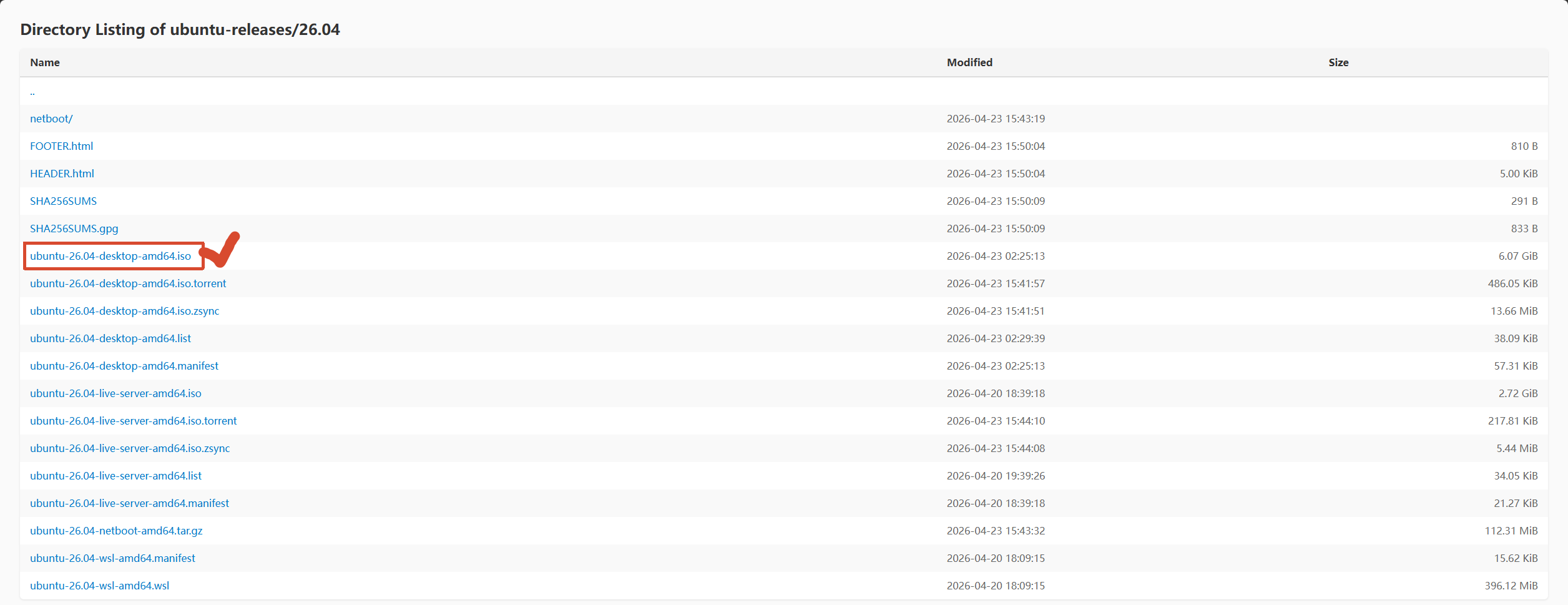1568x605 pixels.
Task: Select the 5.00 KiB size value
Action: (x=1519, y=174)
